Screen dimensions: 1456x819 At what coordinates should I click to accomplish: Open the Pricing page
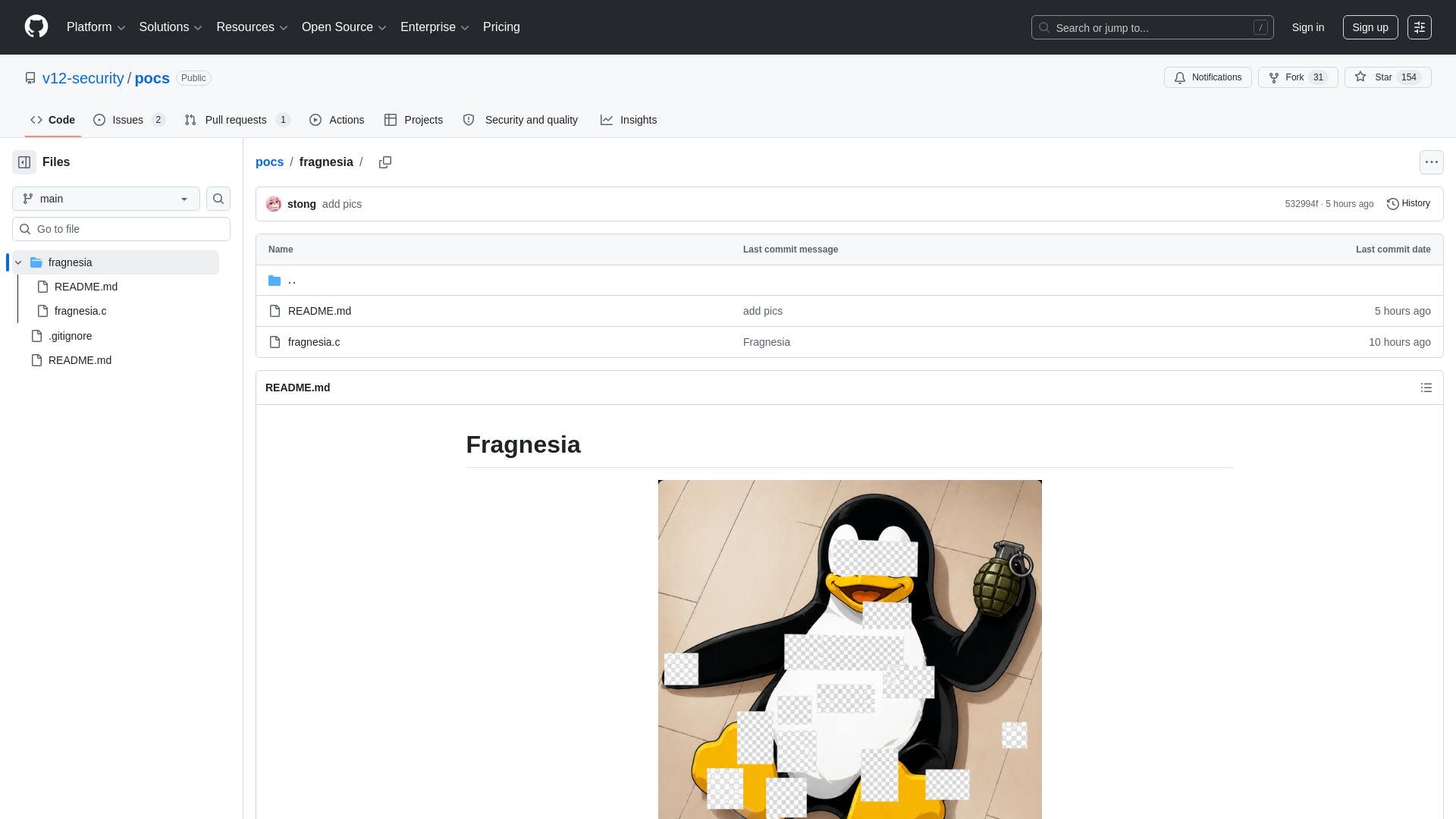click(x=501, y=27)
